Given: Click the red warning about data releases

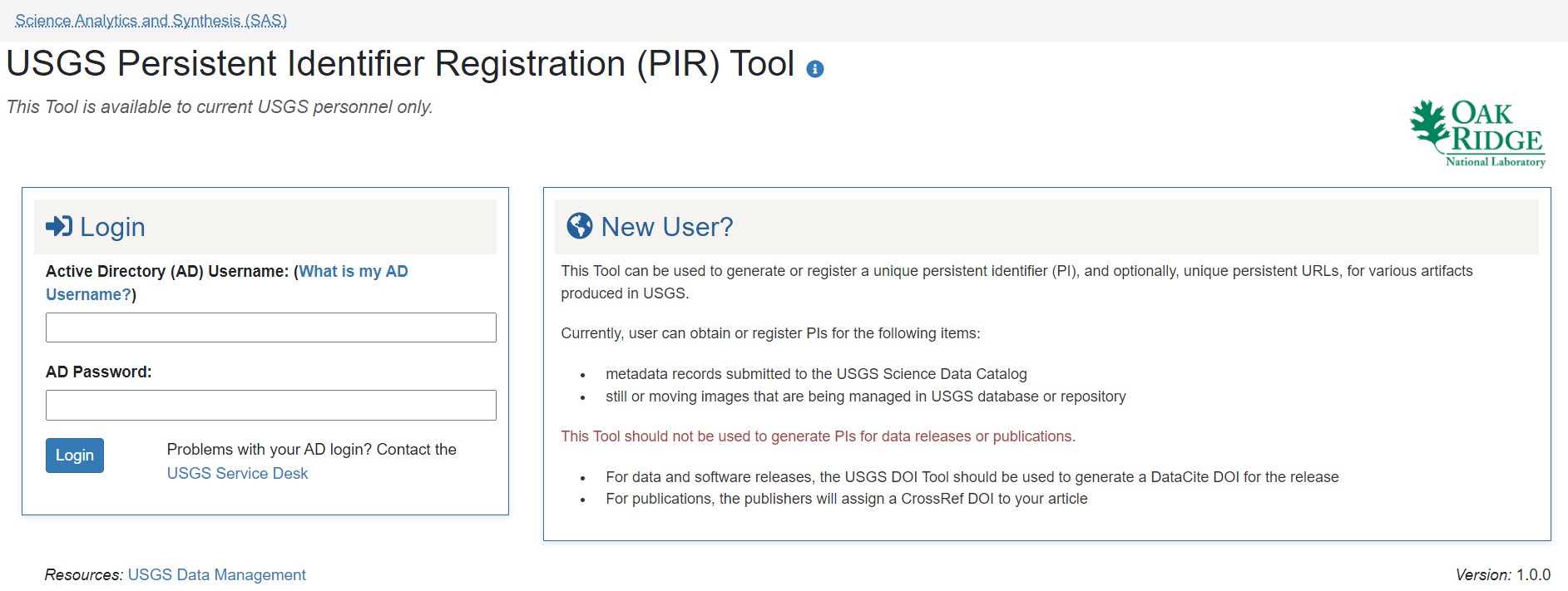Looking at the screenshot, I should click(818, 436).
